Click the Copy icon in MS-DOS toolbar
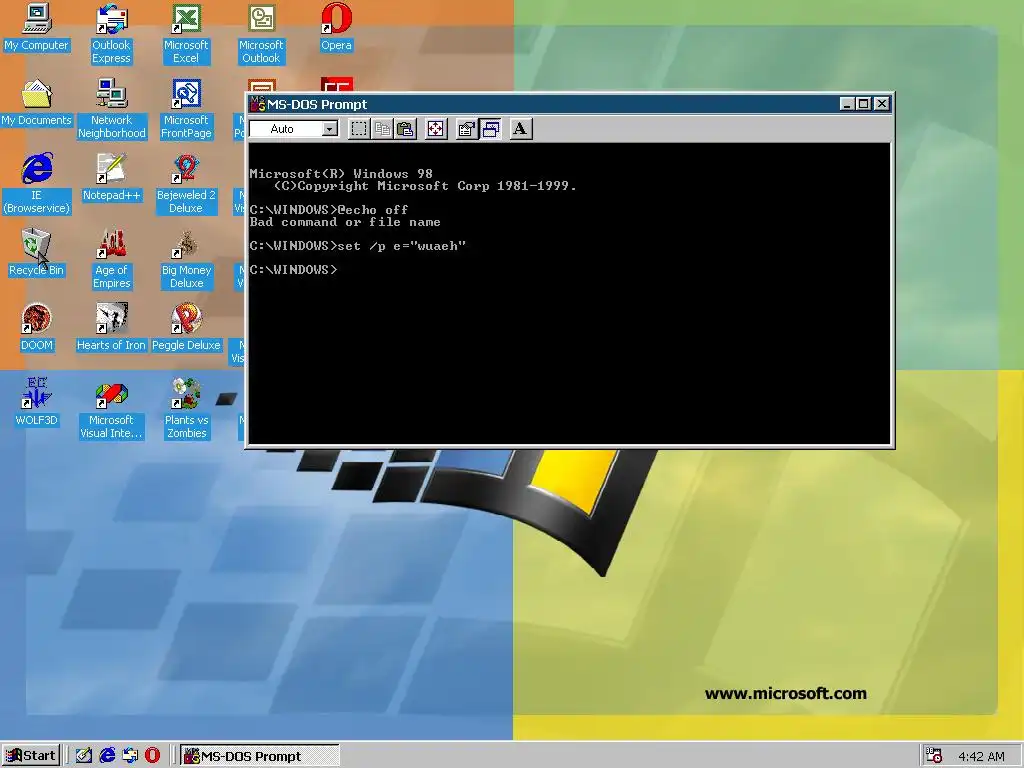 pos(382,129)
